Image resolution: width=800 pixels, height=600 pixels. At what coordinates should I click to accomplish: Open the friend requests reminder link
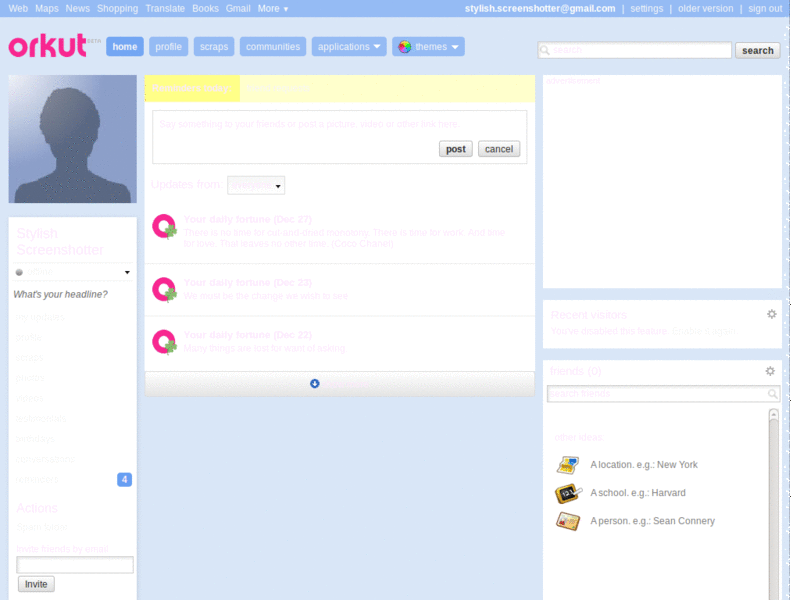[278, 88]
